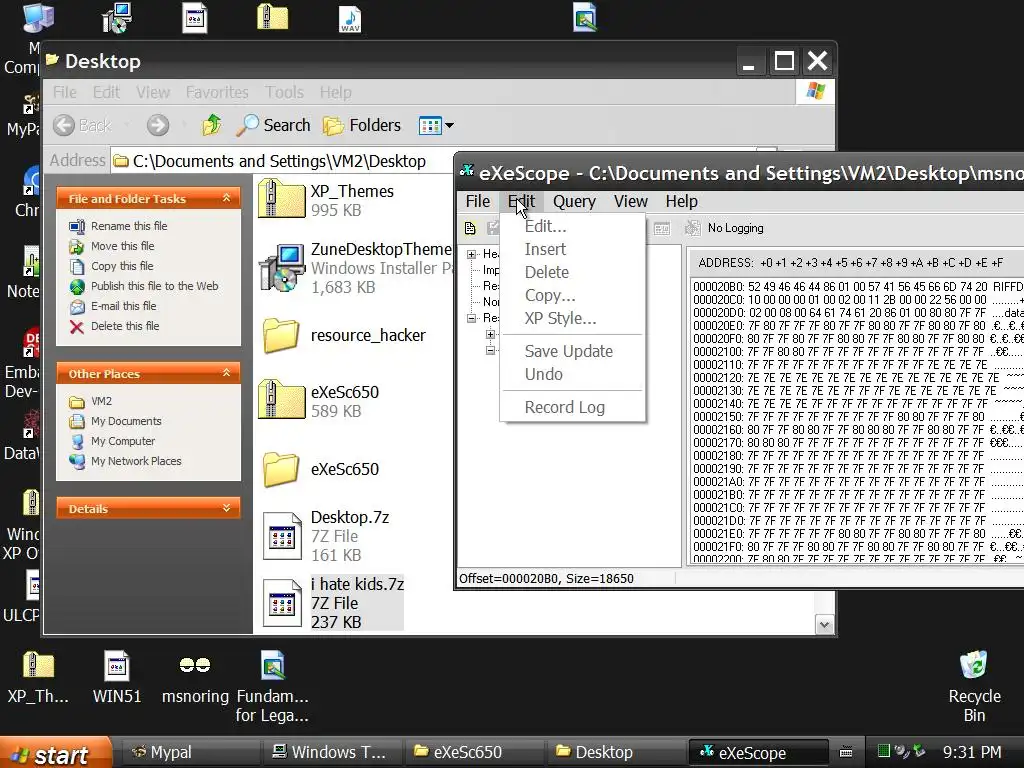1024x768 pixels.
Task: Collapse the File and Folder Tasks panel
Action: click(227, 198)
